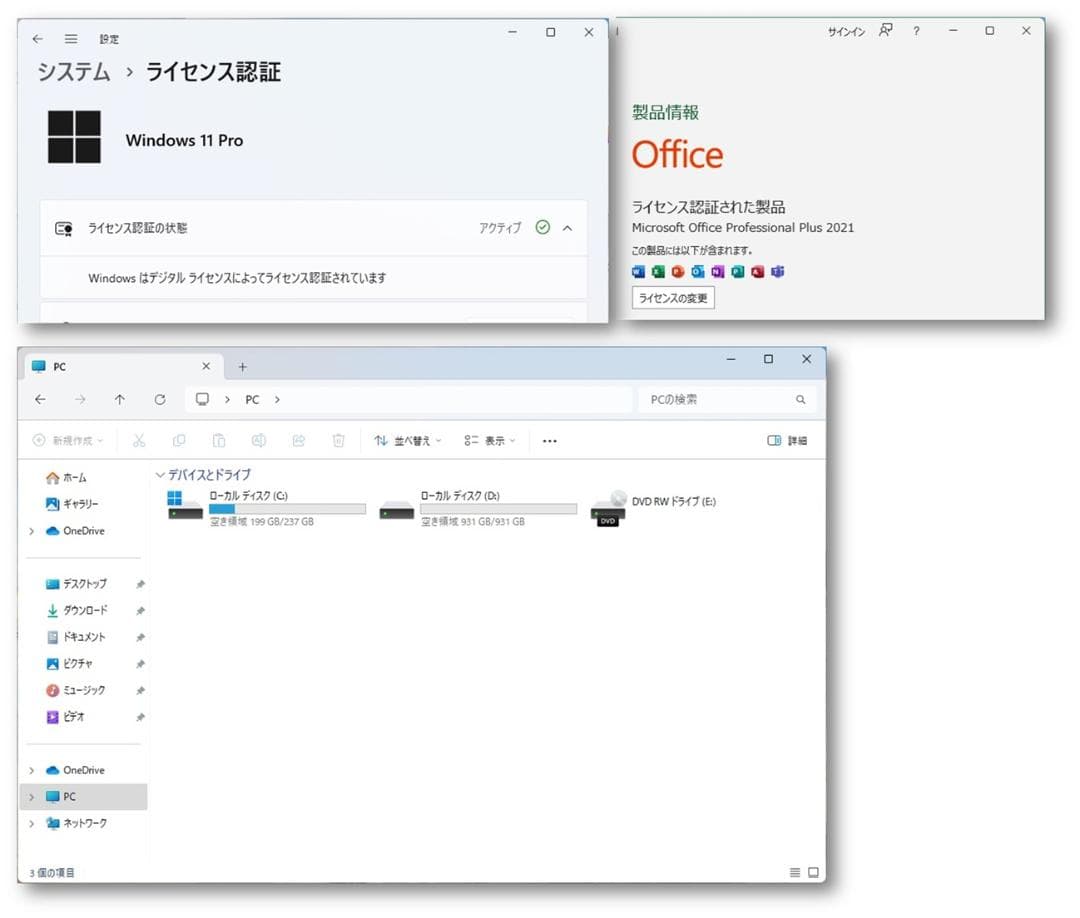Click the PowerPoint icon
Viewport: 1080px width, 918px height.
(x=678, y=272)
